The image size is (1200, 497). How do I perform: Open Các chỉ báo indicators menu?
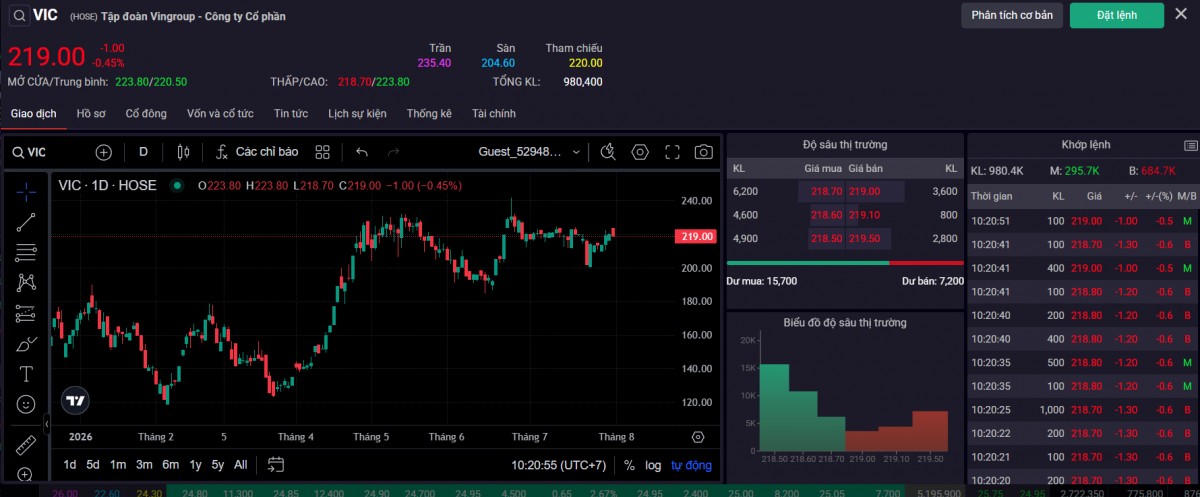(256, 152)
